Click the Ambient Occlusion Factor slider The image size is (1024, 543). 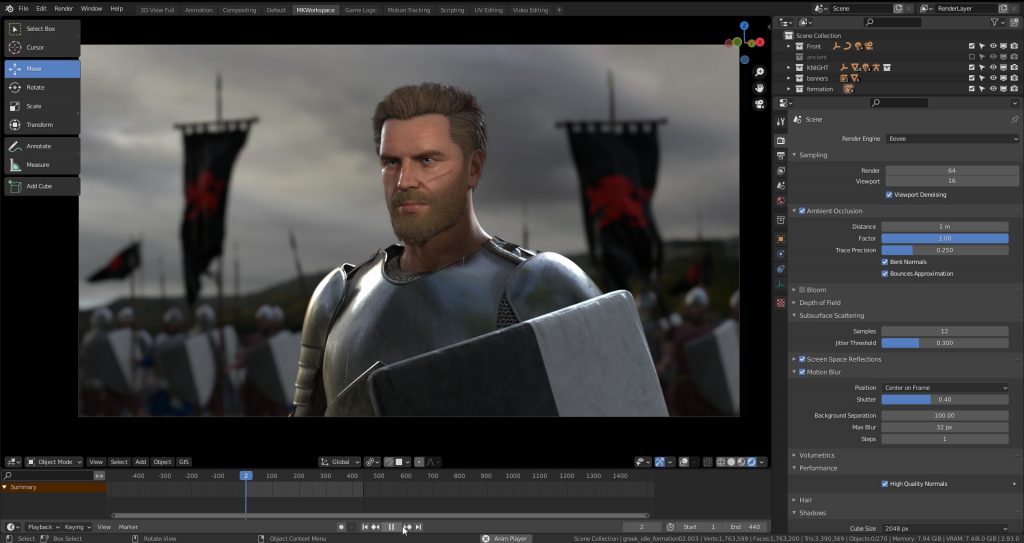(x=945, y=239)
